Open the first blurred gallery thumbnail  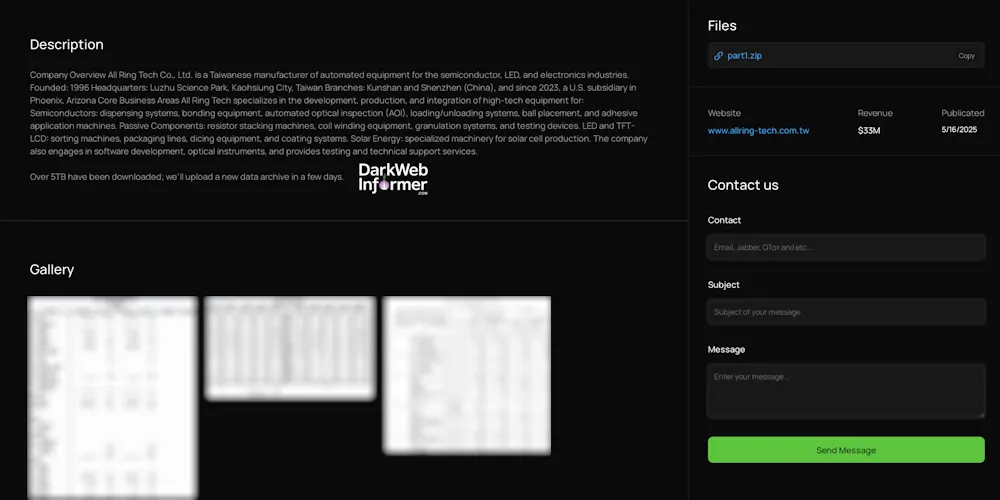point(113,397)
